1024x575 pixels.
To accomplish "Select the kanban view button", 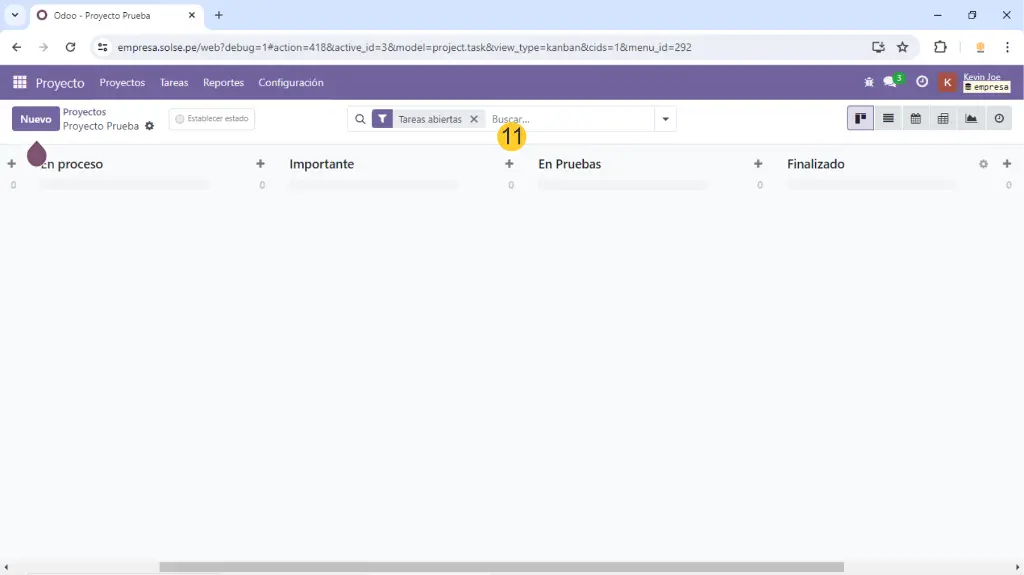I will 860,119.
